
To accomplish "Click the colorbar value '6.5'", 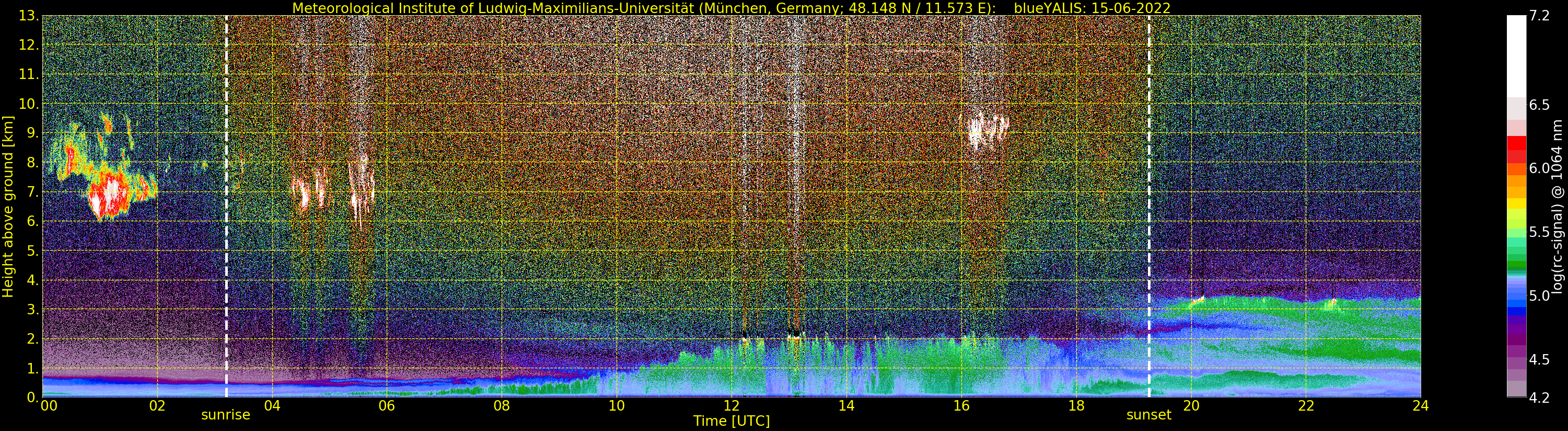I will point(1539,105).
